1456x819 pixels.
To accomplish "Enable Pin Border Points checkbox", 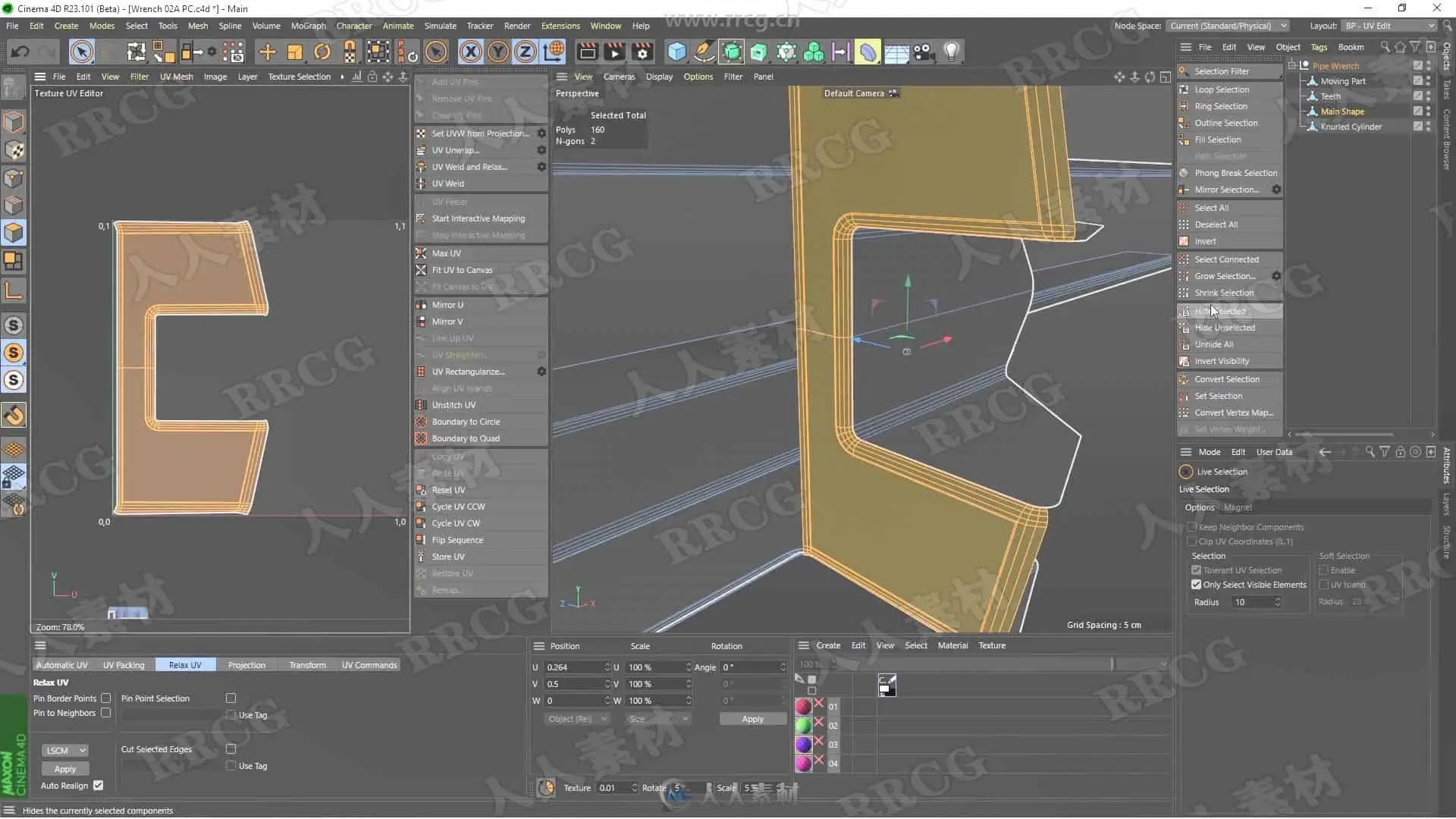I will click(x=106, y=698).
